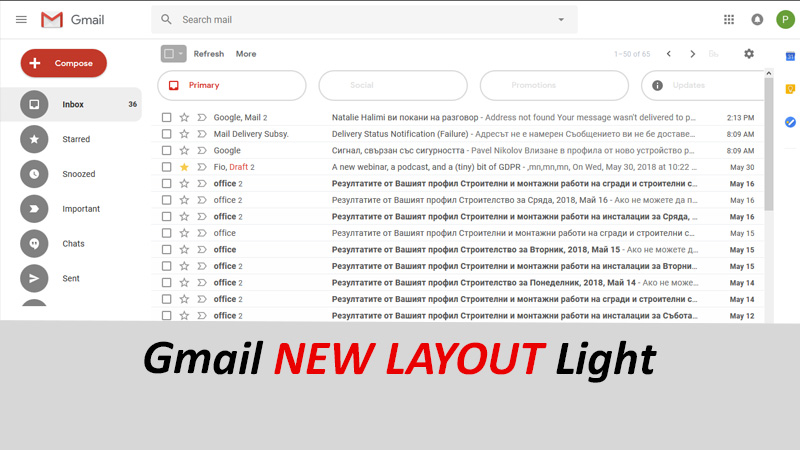Switch to the Primary tab
This screenshot has height=450, width=800.
click(x=232, y=85)
